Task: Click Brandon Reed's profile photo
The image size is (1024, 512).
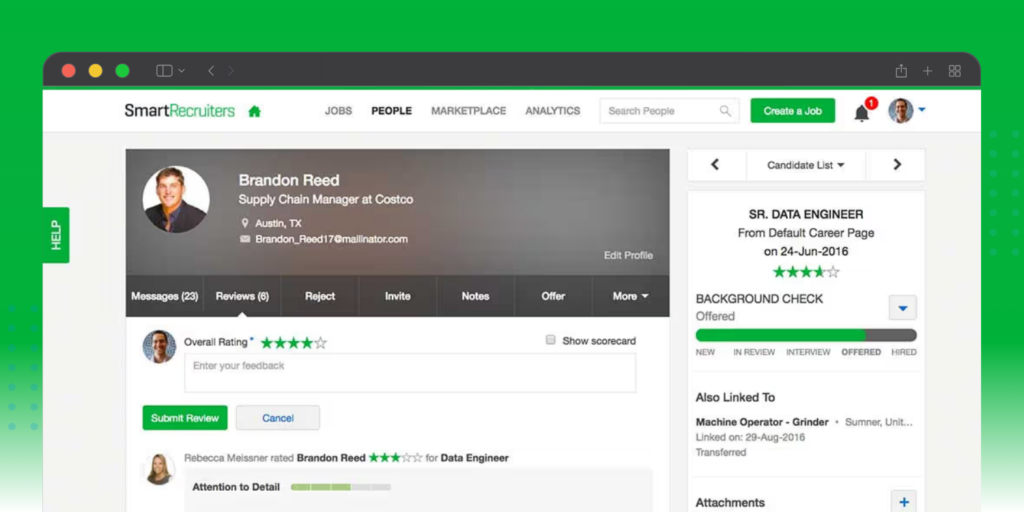Action: point(176,199)
